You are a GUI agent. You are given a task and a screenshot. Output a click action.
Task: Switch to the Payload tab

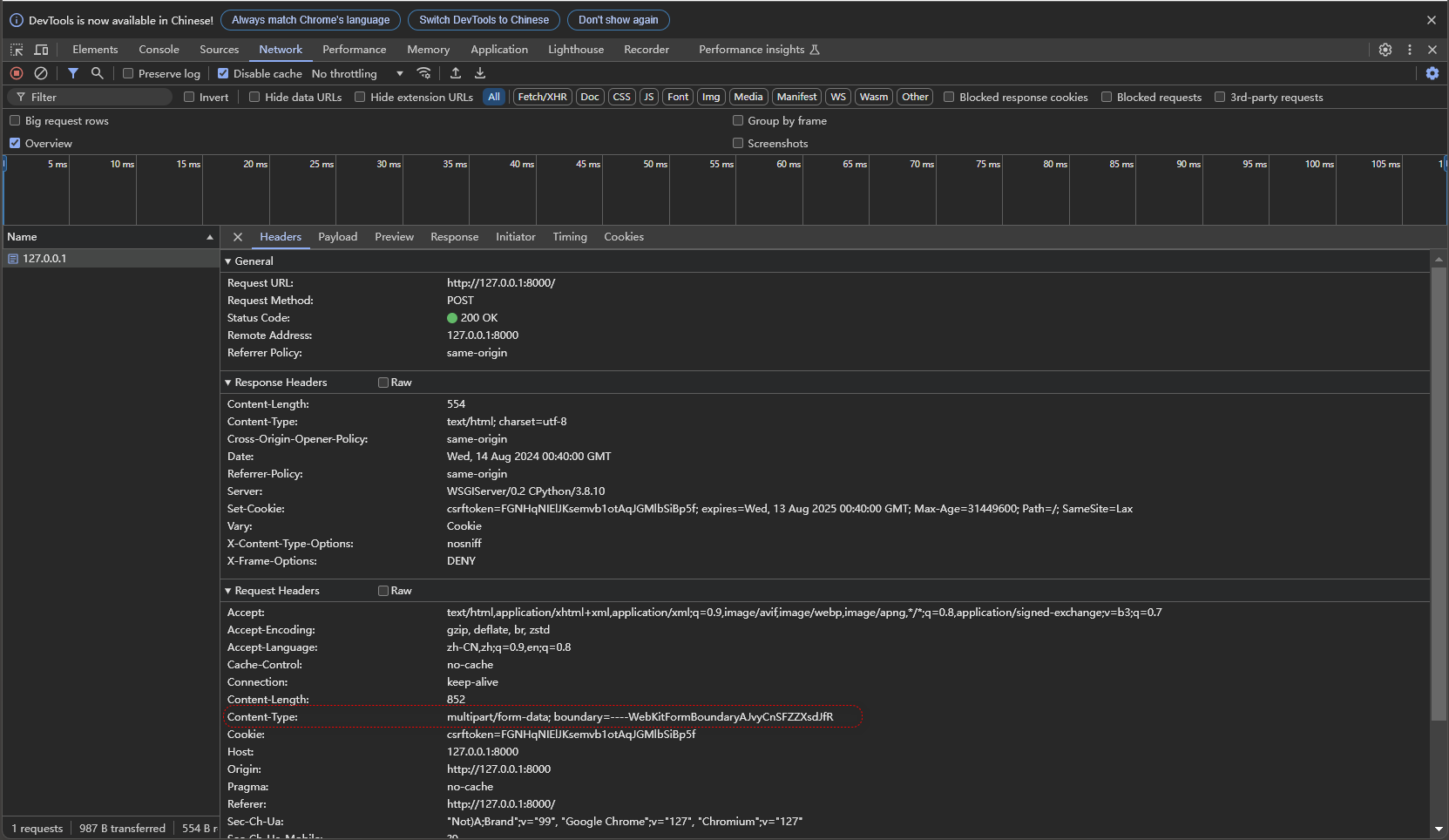[338, 237]
